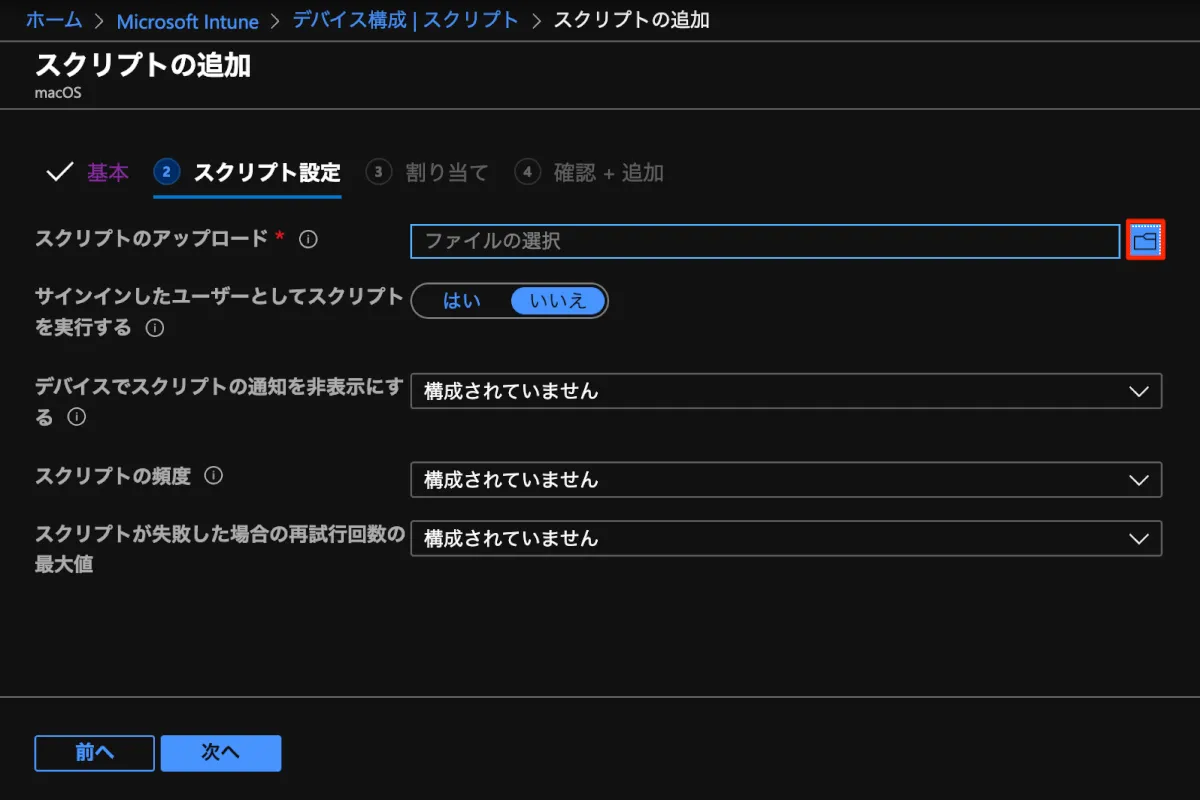This screenshot has width=1200, height=800.
Task: Select いいえ for run as signed-in user
Action: click(x=558, y=301)
